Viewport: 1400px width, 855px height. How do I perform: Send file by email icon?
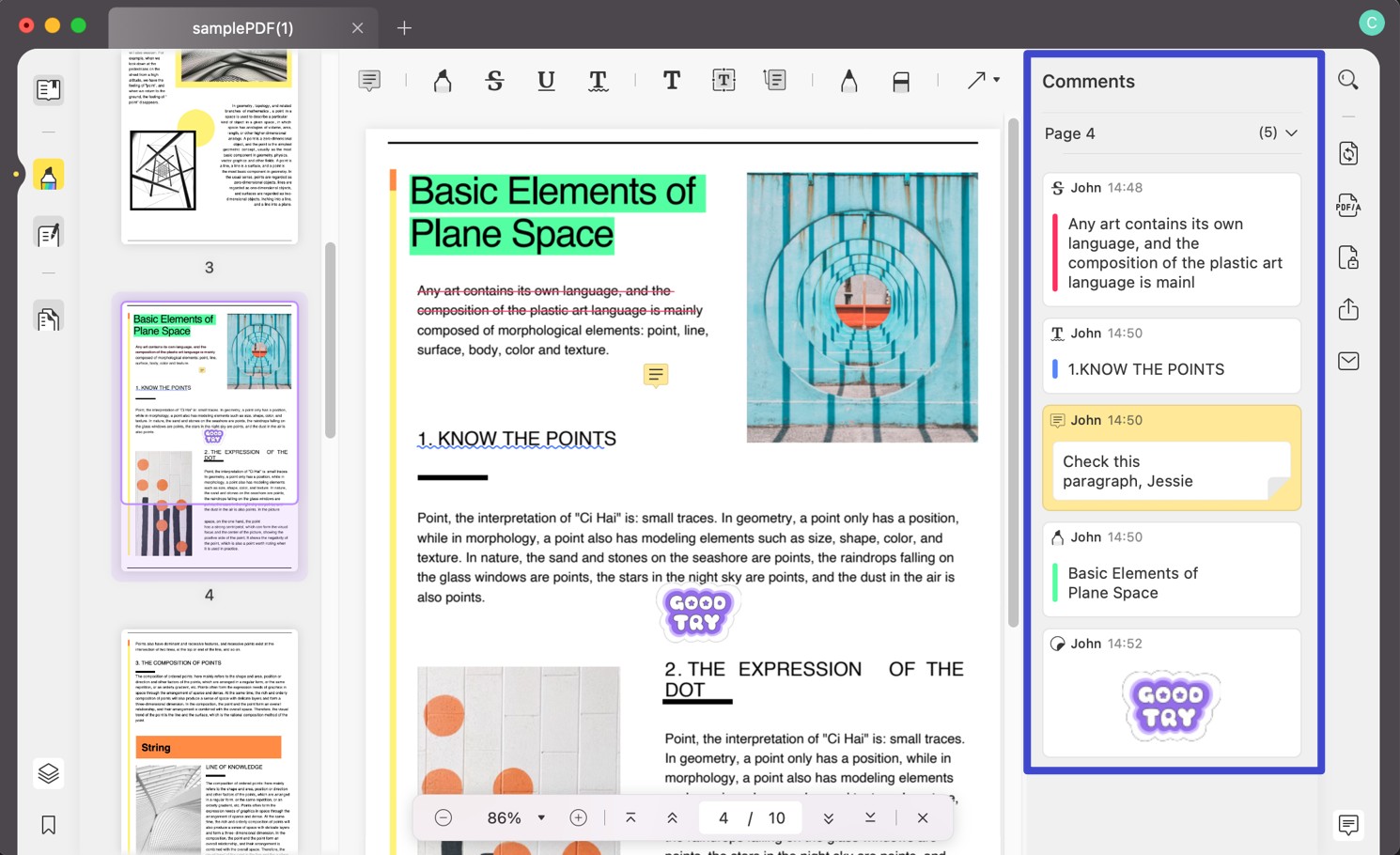tap(1348, 361)
